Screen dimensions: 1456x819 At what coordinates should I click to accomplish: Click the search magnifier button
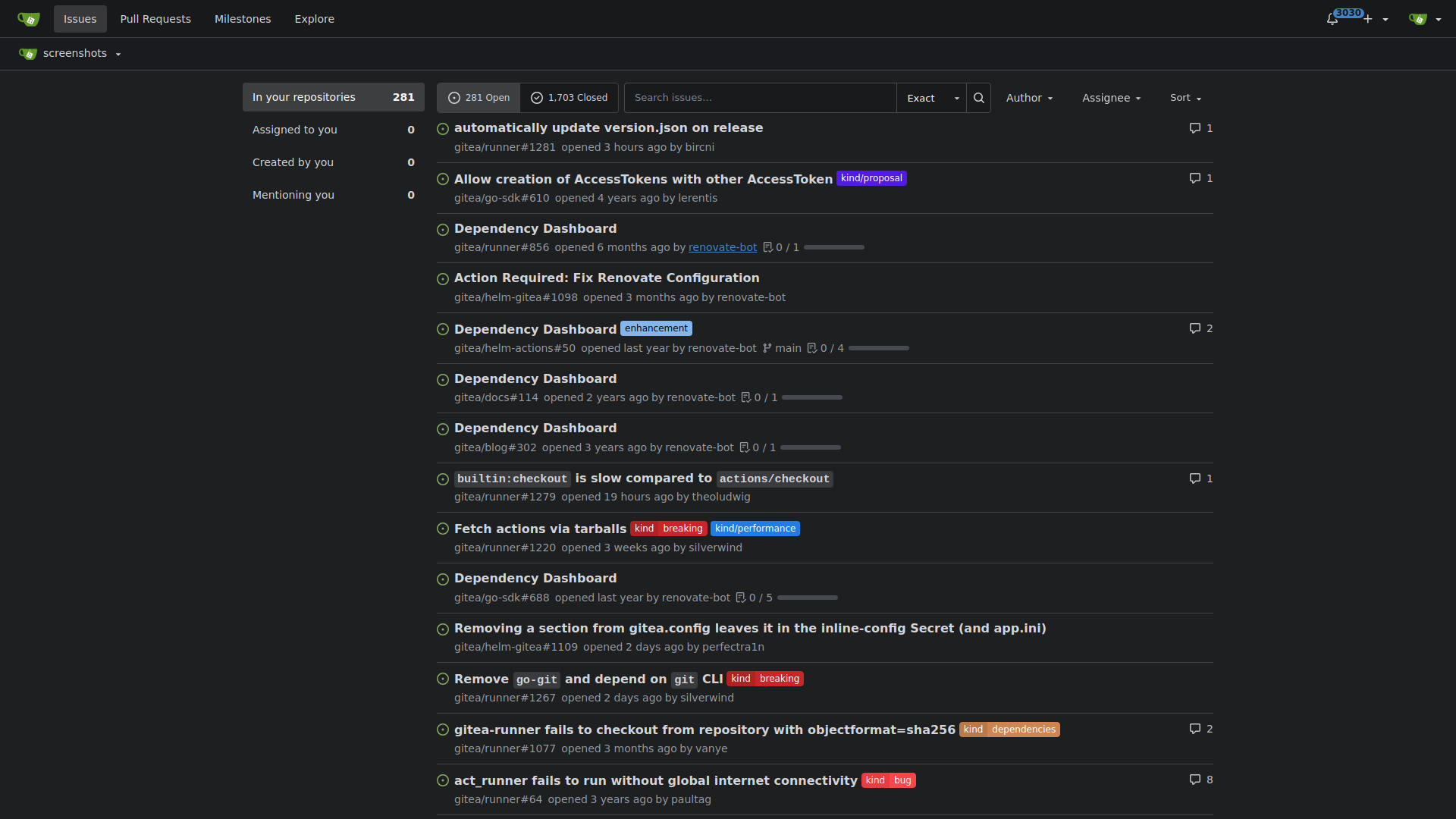[x=978, y=98]
